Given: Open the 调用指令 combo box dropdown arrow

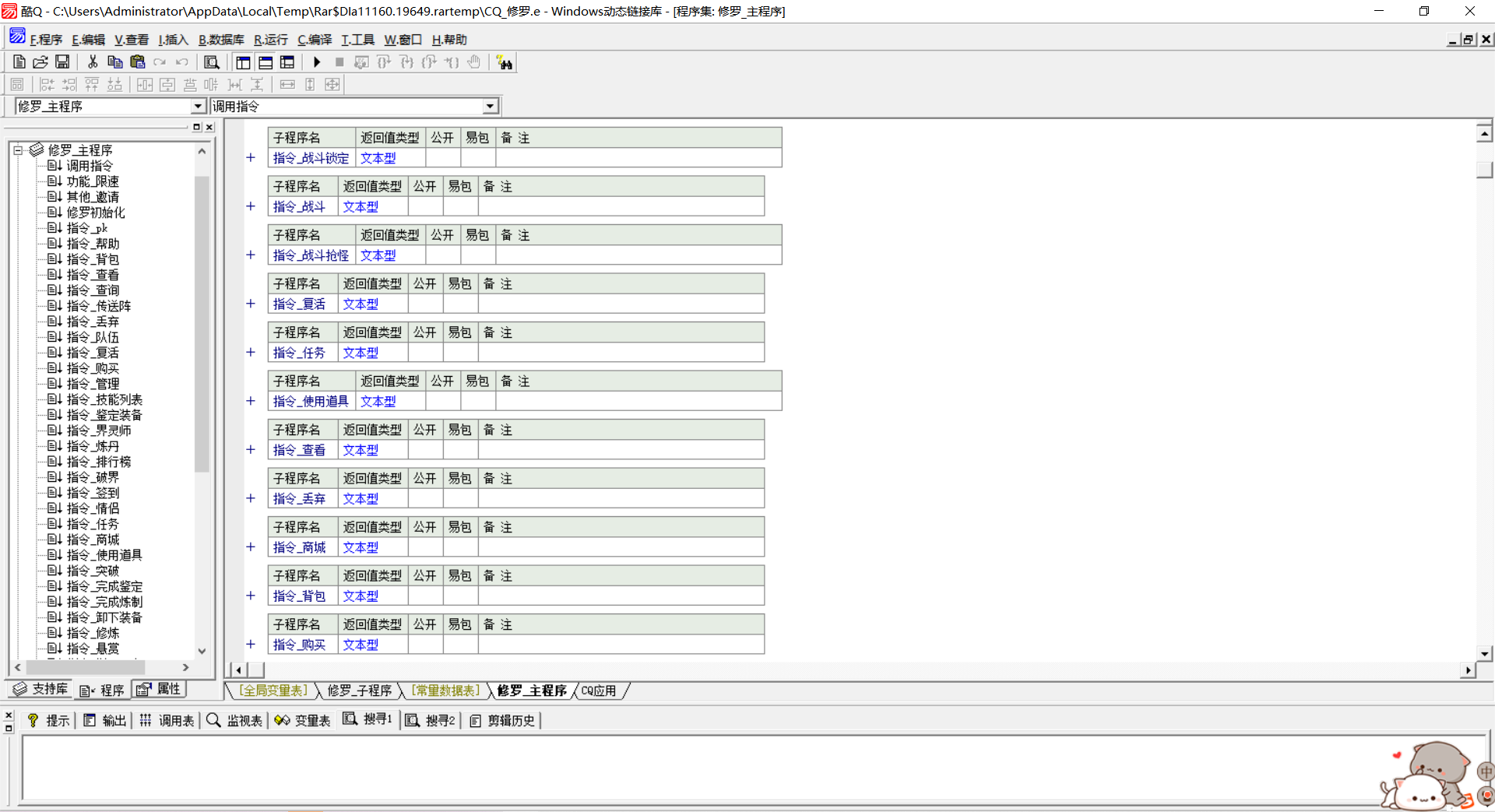Looking at the screenshot, I should point(490,107).
